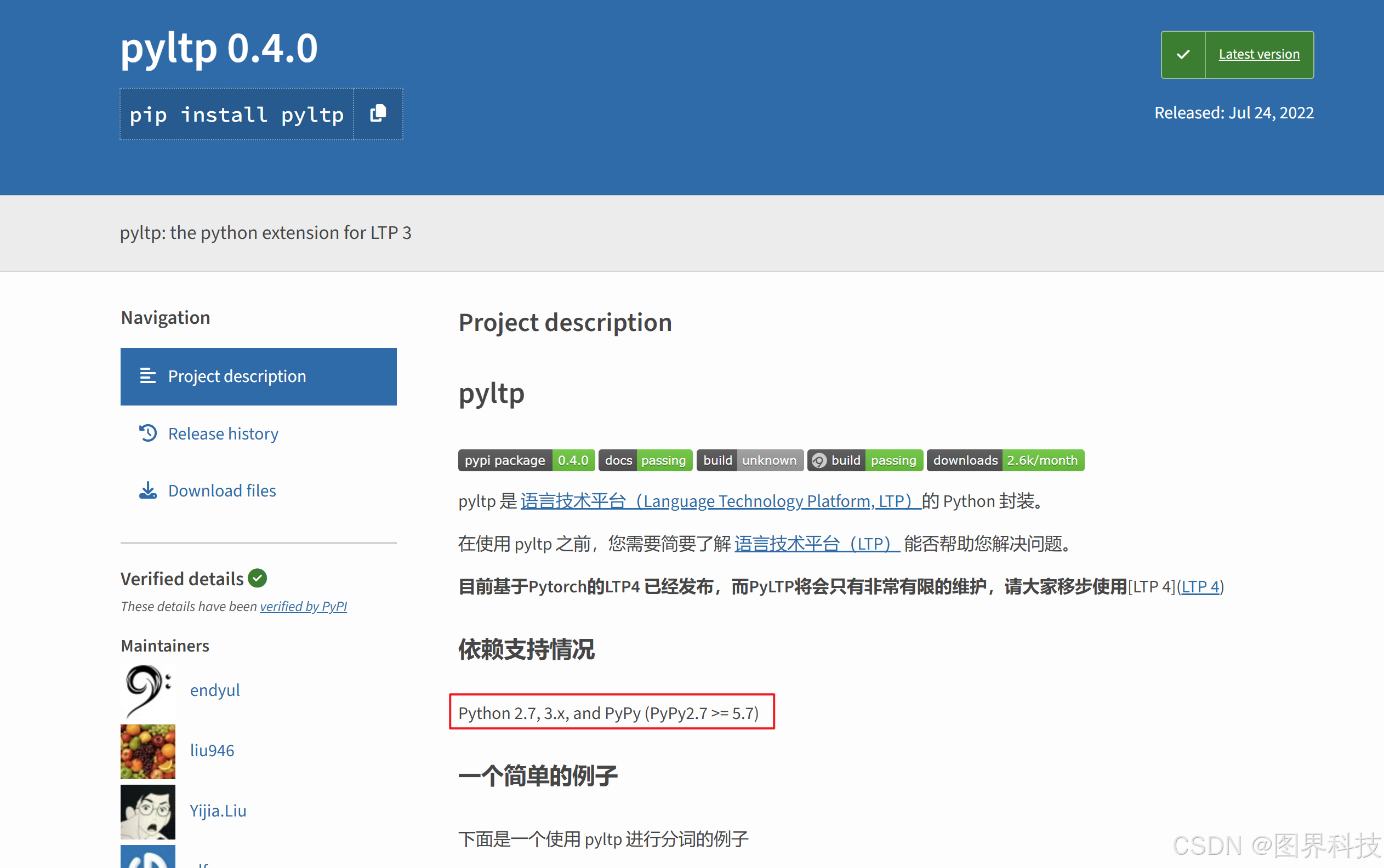Click the Verified details green check badge

point(257,578)
